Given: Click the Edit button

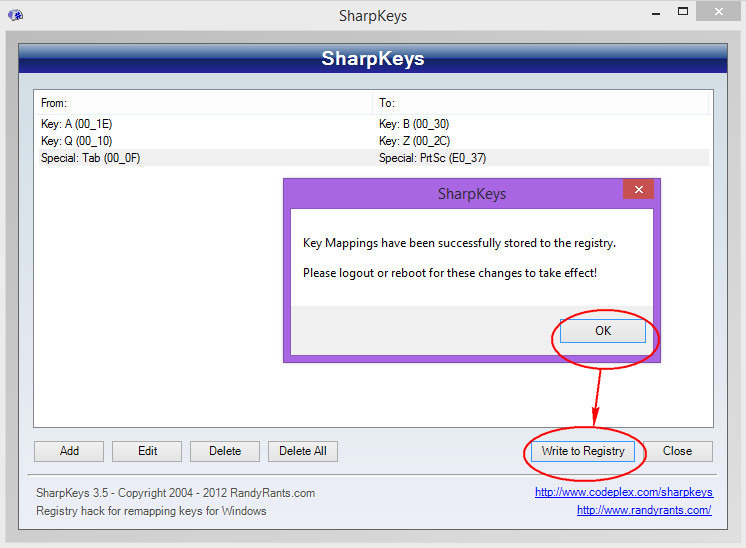Looking at the screenshot, I should point(147,451).
